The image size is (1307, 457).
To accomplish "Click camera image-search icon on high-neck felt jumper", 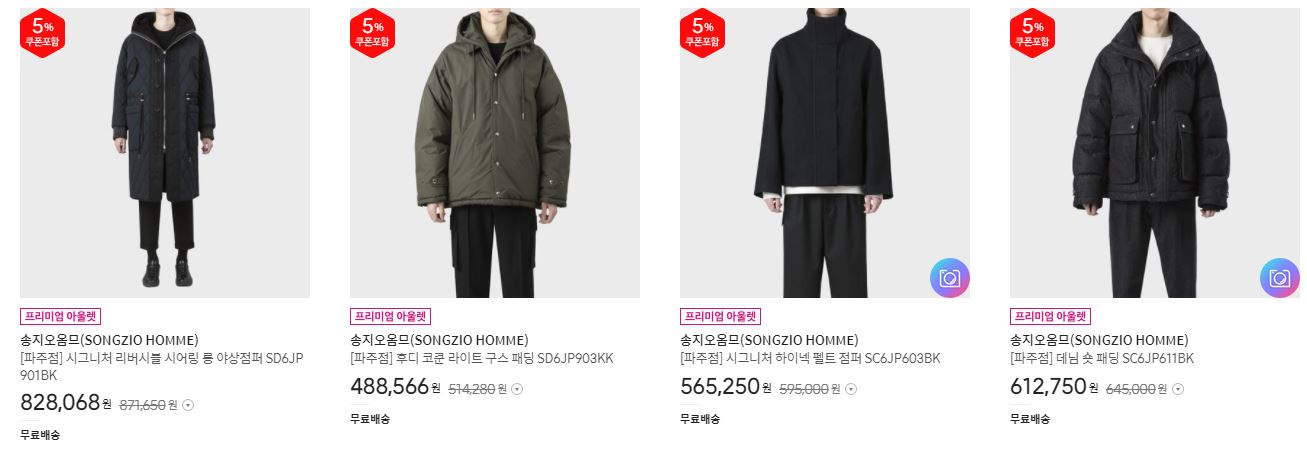I will click(x=950, y=278).
